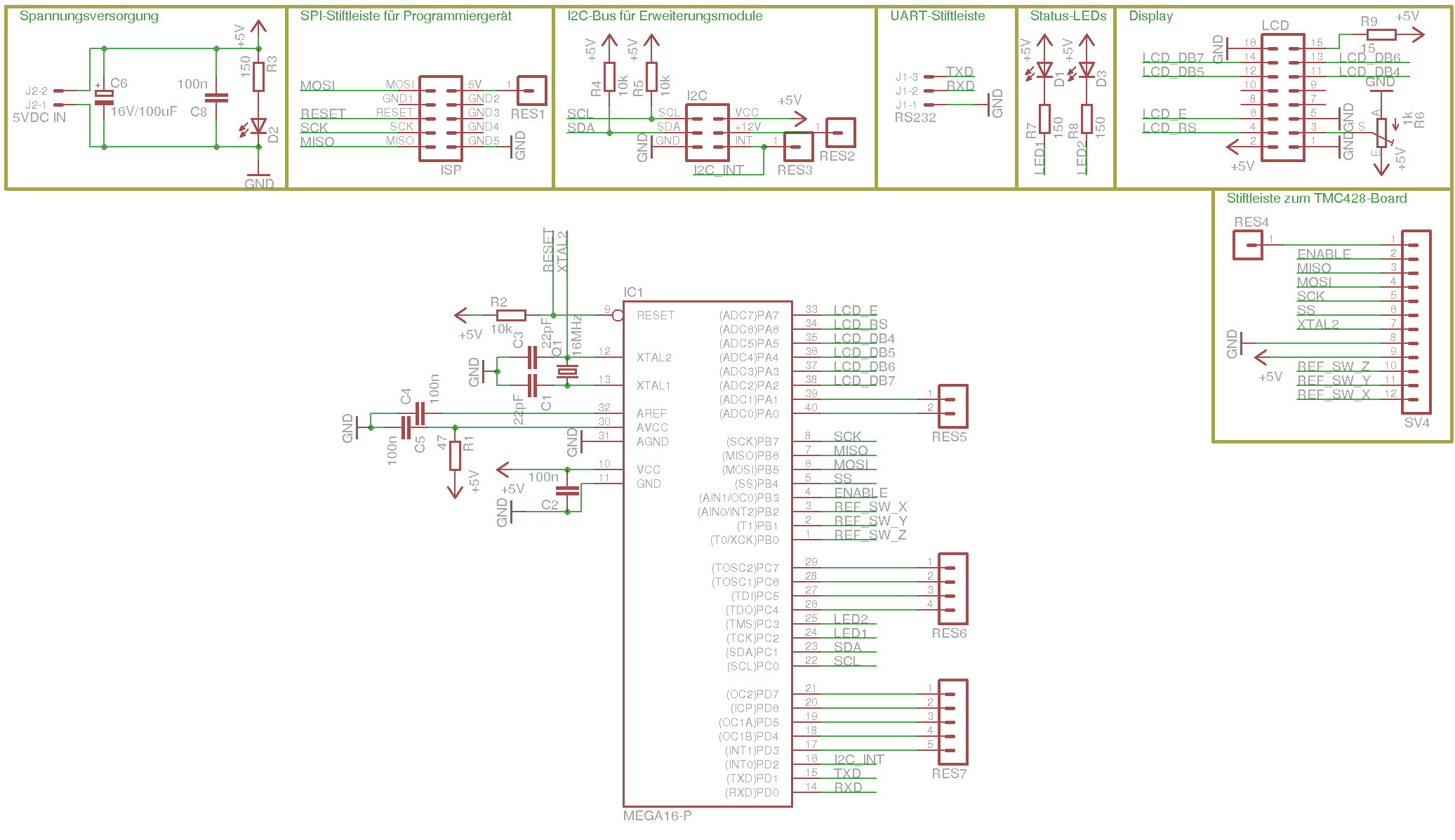Click the 'Status-LEDs' section title
Screen dimensions: 1455x840
tap(1068, 16)
